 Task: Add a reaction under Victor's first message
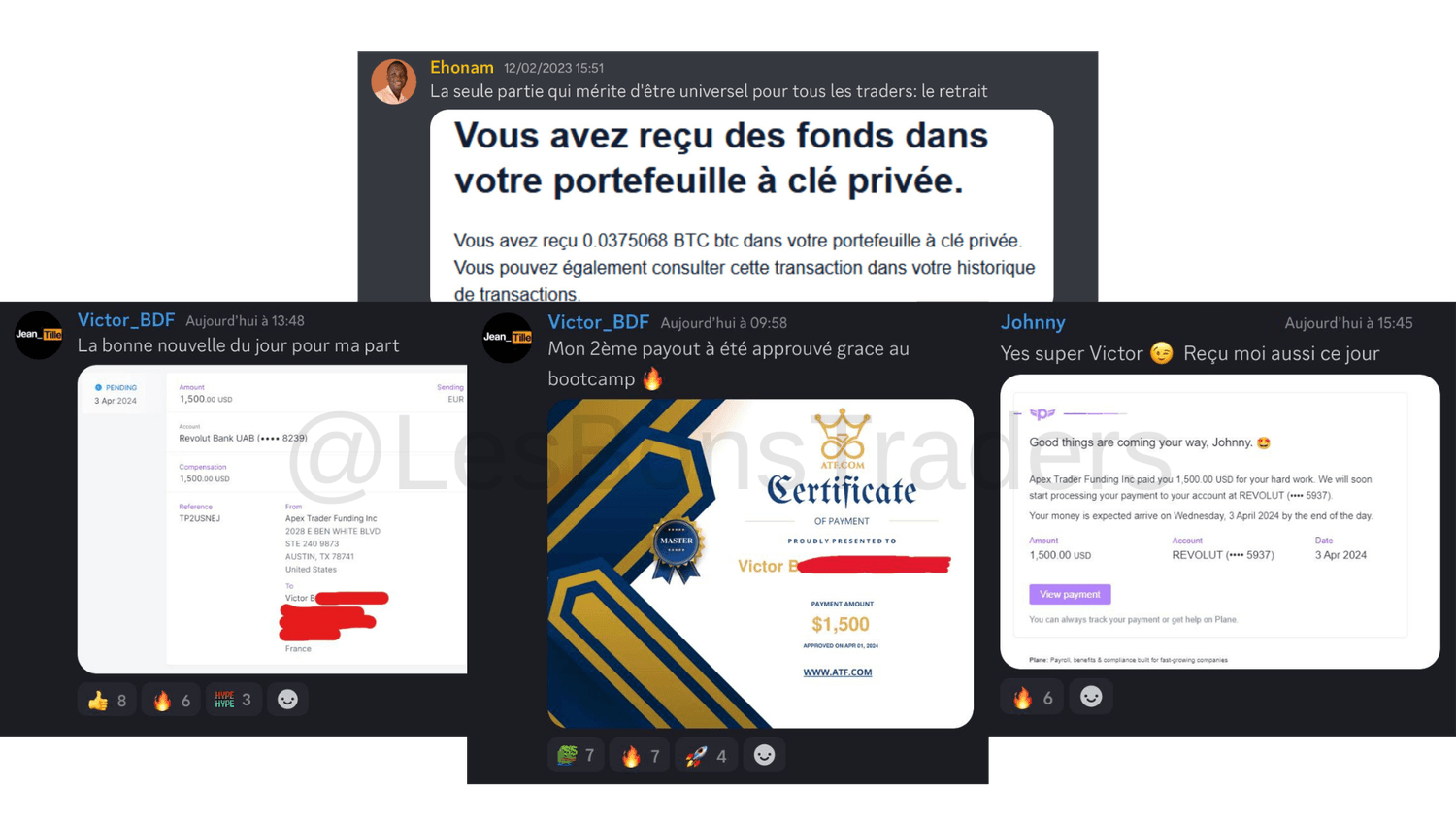(x=287, y=700)
